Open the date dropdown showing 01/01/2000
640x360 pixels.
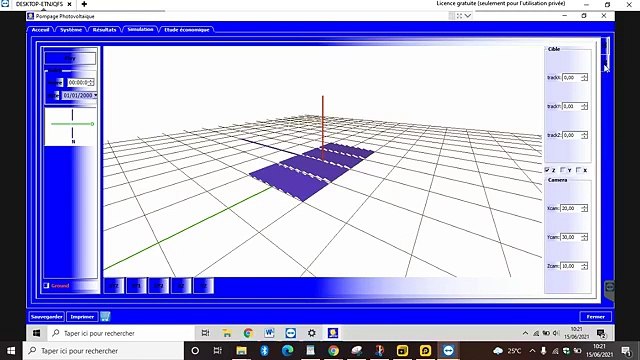tap(96, 95)
